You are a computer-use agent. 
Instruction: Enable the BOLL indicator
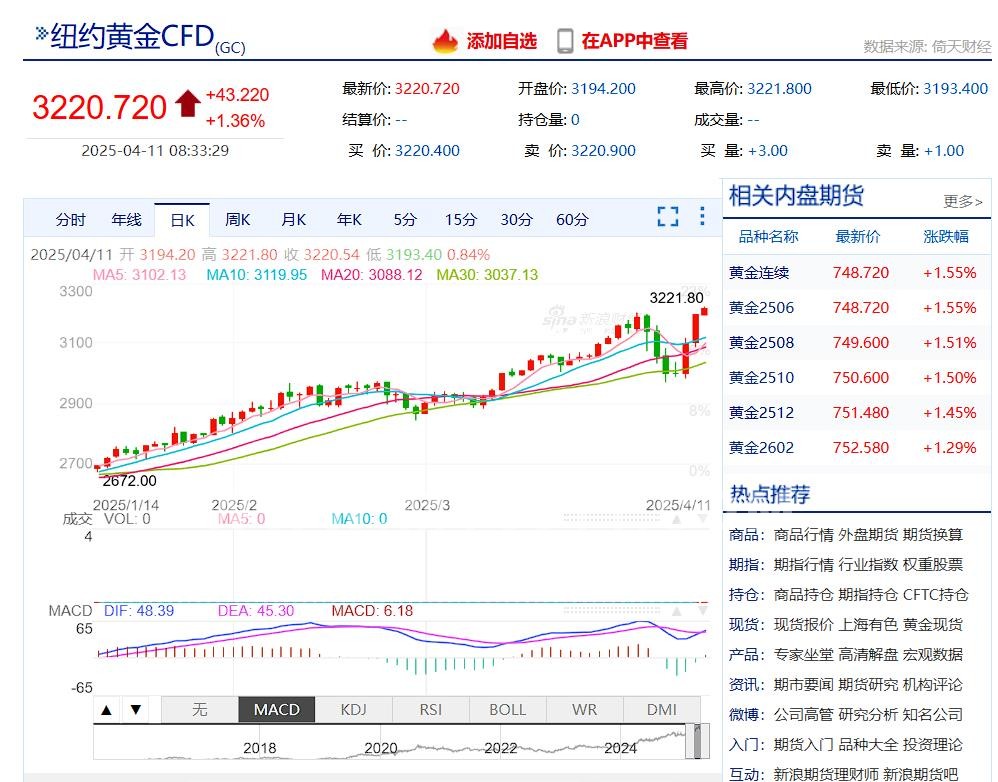point(507,709)
